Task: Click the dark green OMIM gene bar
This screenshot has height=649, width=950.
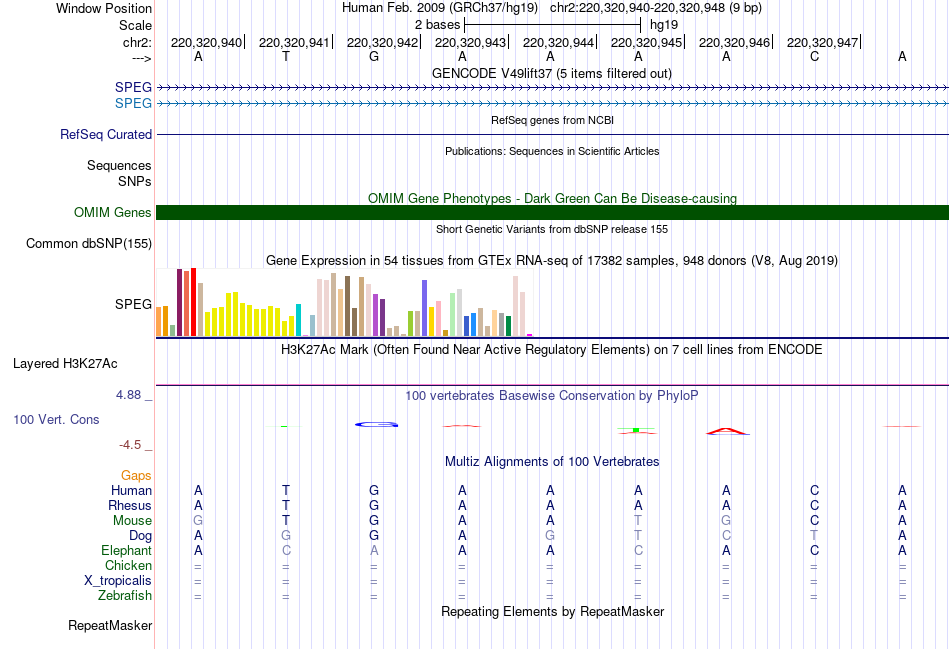Action: 552,213
